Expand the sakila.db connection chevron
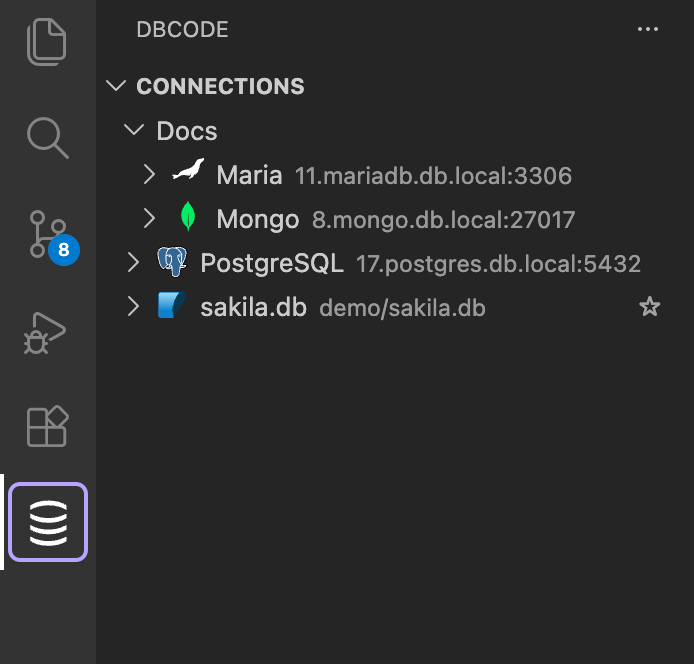Viewport: 694px width, 664px height. point(133,306)
